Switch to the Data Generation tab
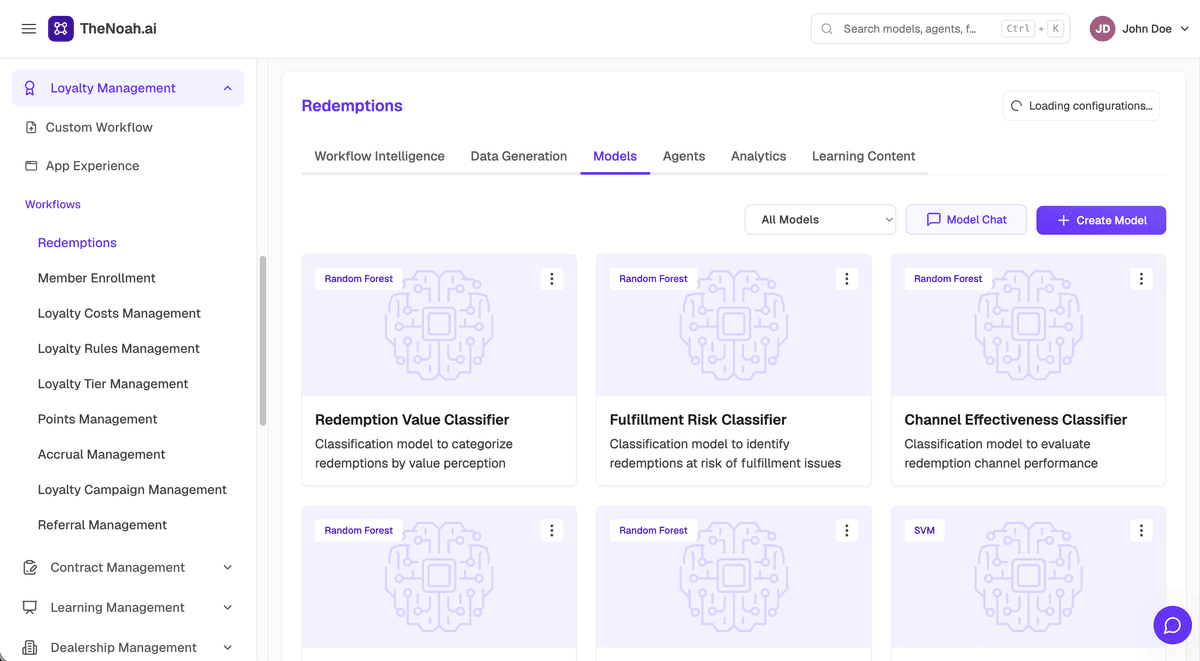This screenshot has height=661, width=1200. tap(519, 156)
